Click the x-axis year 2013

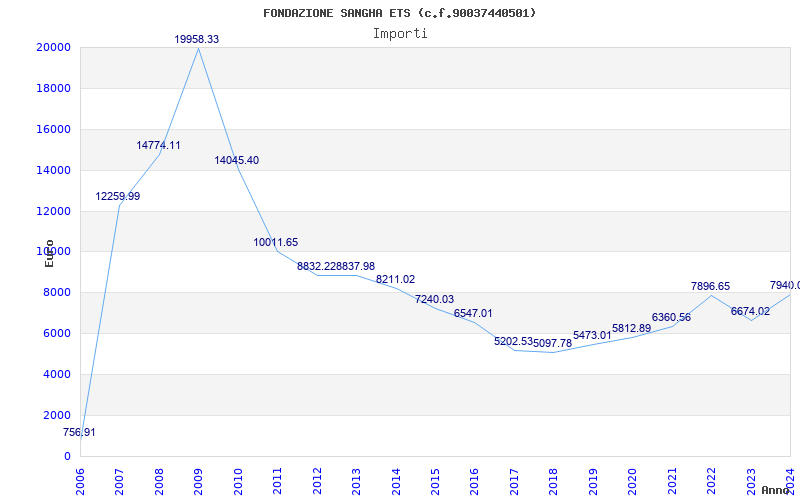pos(356,482)
